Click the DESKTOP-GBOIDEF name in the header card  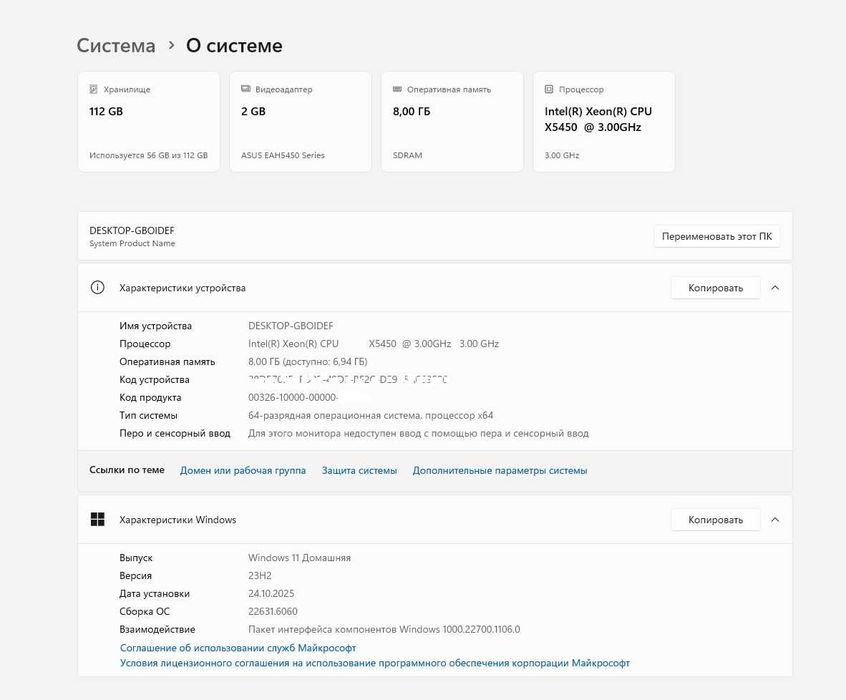click(132, 230)
